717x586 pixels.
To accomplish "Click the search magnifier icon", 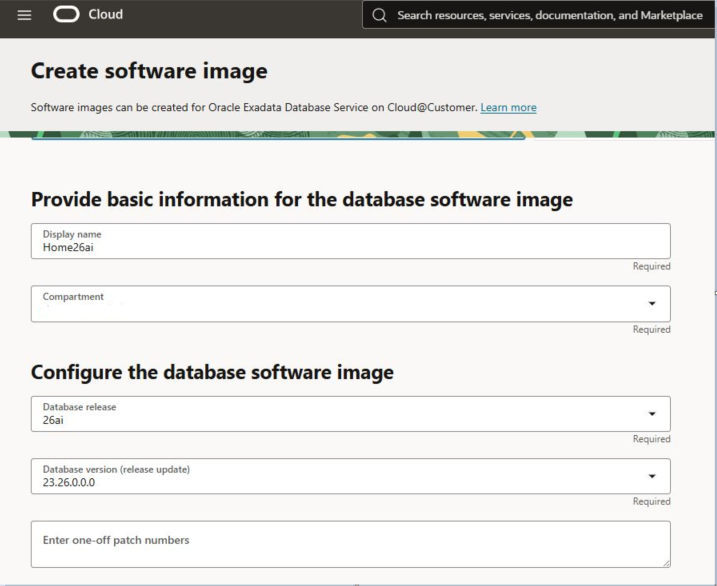I will pyautogui.click(x=379, y=15).
